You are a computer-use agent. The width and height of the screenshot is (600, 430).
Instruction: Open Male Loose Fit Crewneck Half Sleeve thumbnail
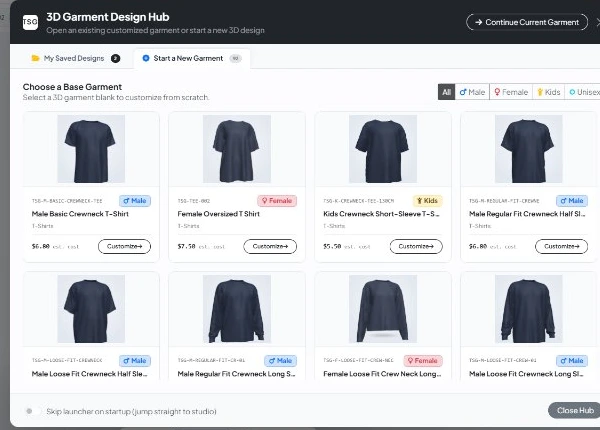(91, 309)
